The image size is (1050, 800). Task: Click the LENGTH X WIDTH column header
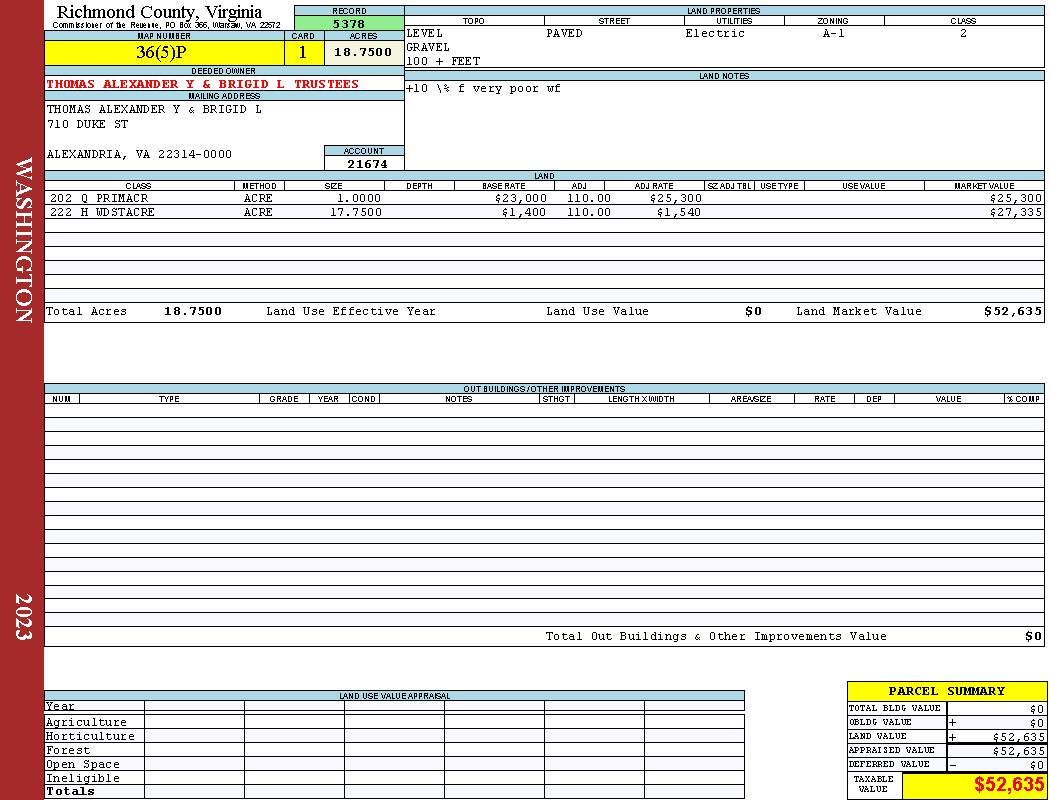pos(641,399)
